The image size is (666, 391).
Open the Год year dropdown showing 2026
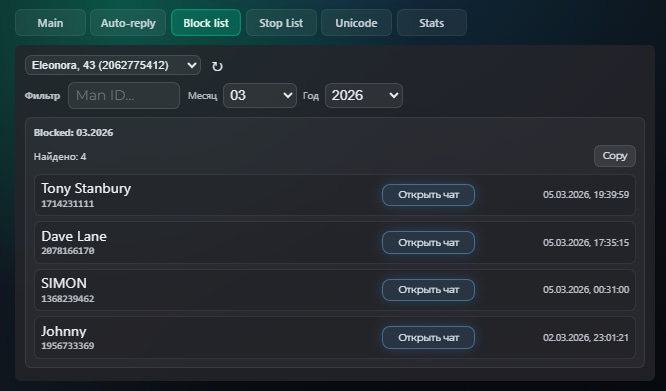pos(364,96)
